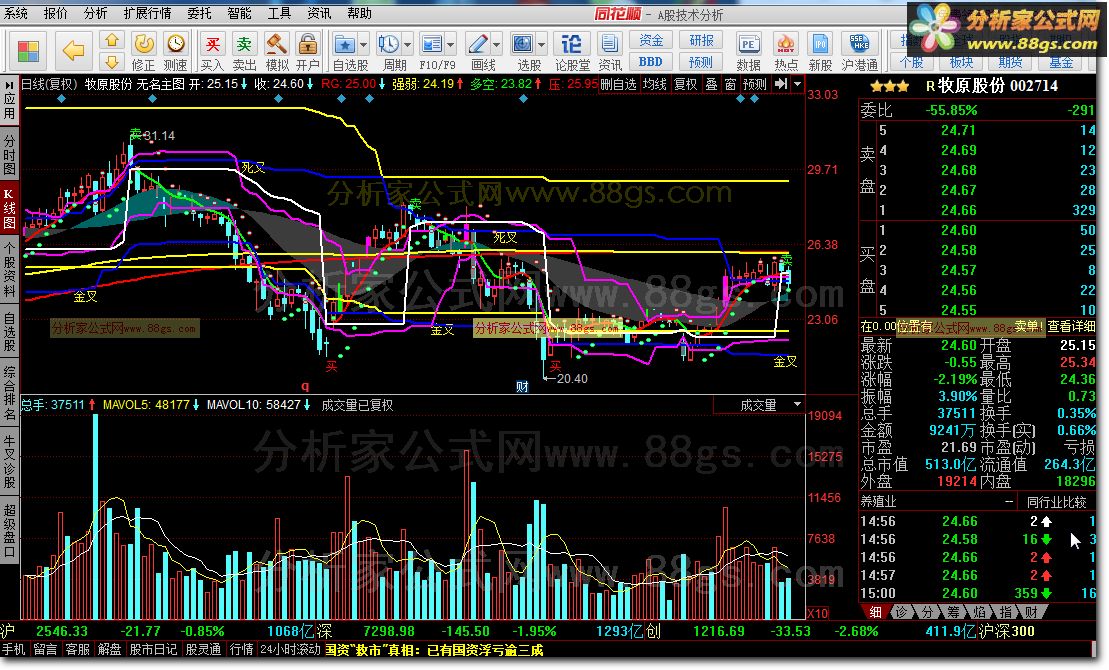Toggle 预测 forecast in chart toolbar

[755, 84]
